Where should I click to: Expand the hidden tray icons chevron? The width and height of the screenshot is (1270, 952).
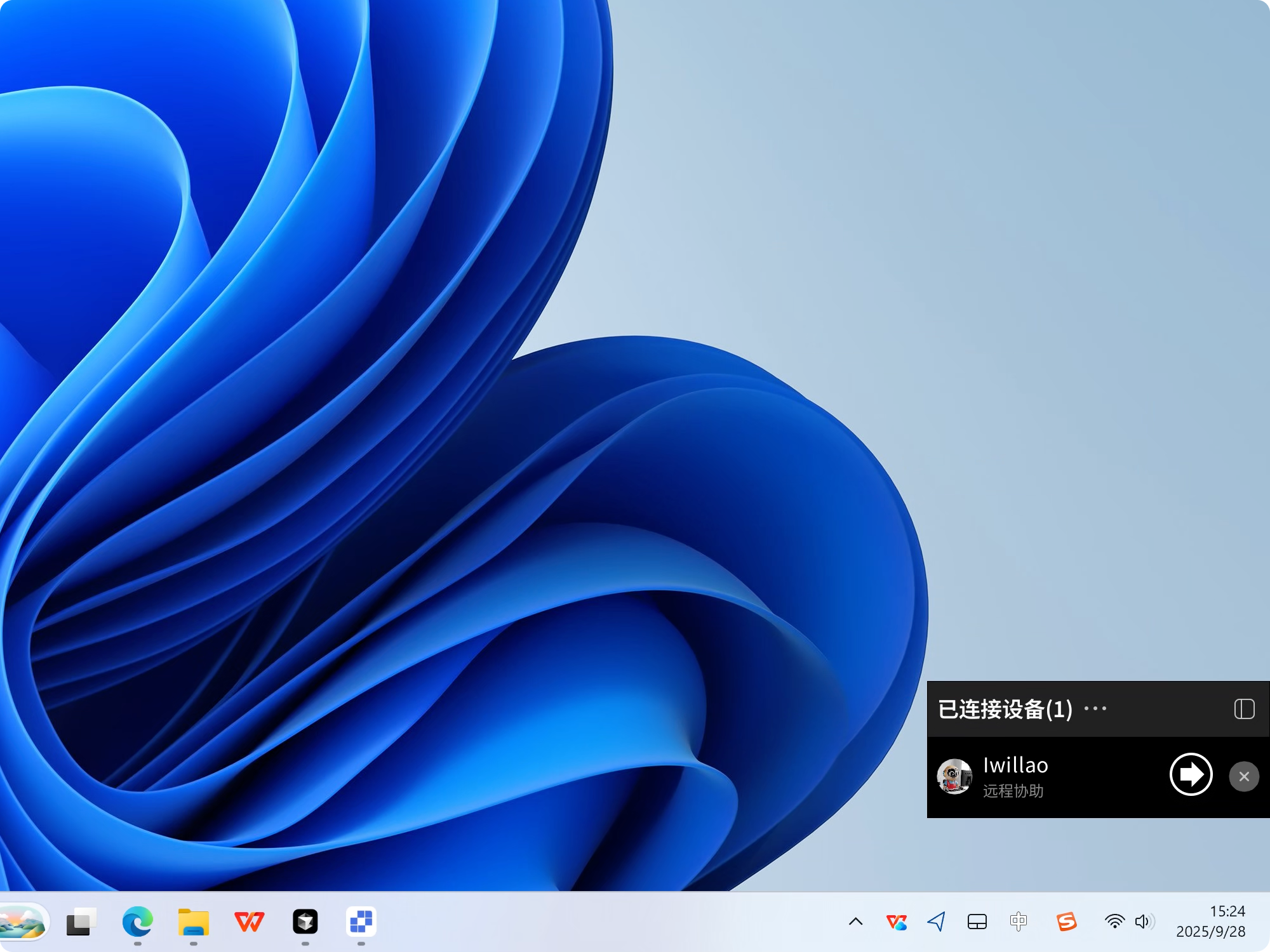click(855, 922)
